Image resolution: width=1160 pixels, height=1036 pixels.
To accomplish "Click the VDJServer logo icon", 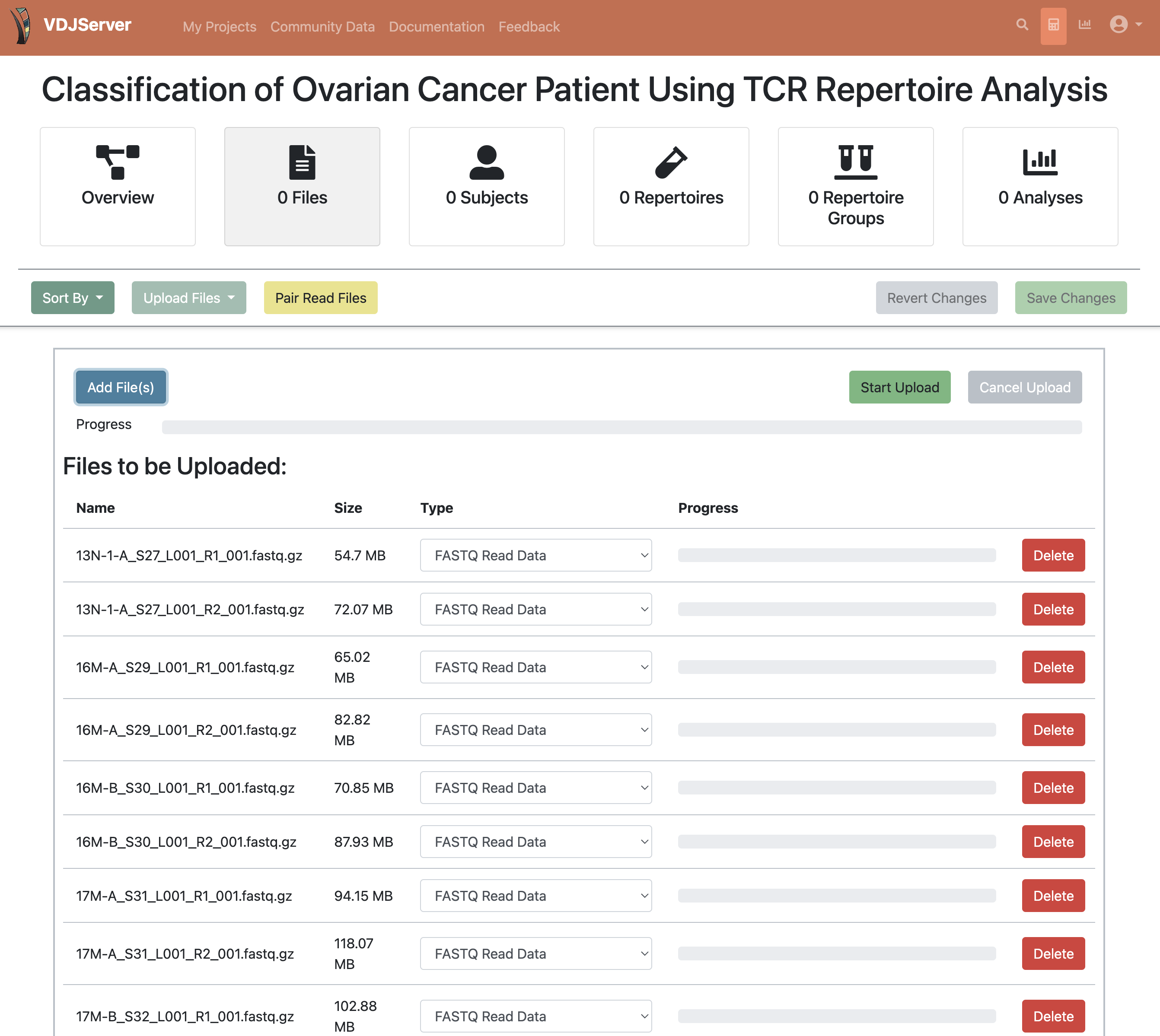I will coord(22,25).
